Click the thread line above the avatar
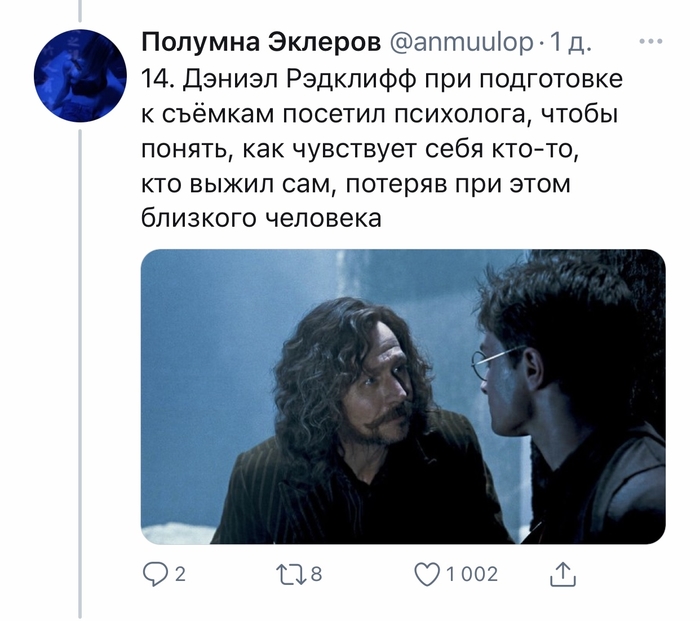Viewport: 700px width, 621px height. coord(80,11)
